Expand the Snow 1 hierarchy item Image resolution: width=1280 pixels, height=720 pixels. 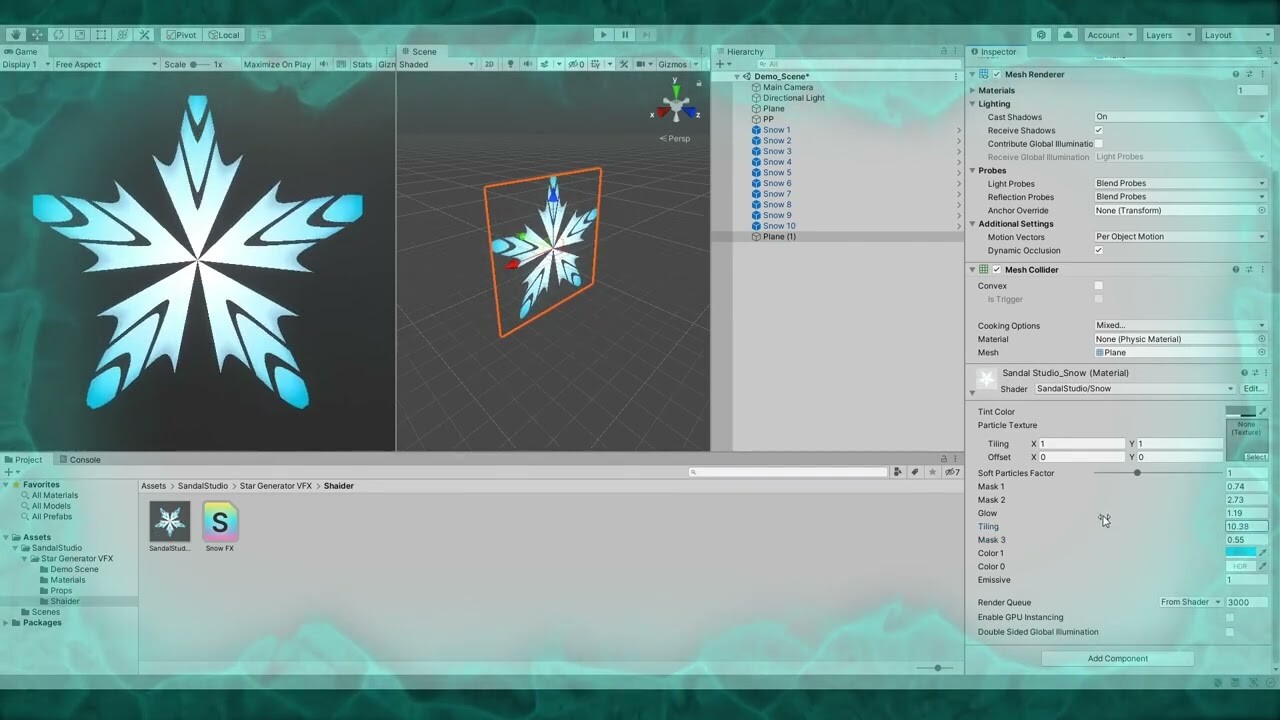957,129
